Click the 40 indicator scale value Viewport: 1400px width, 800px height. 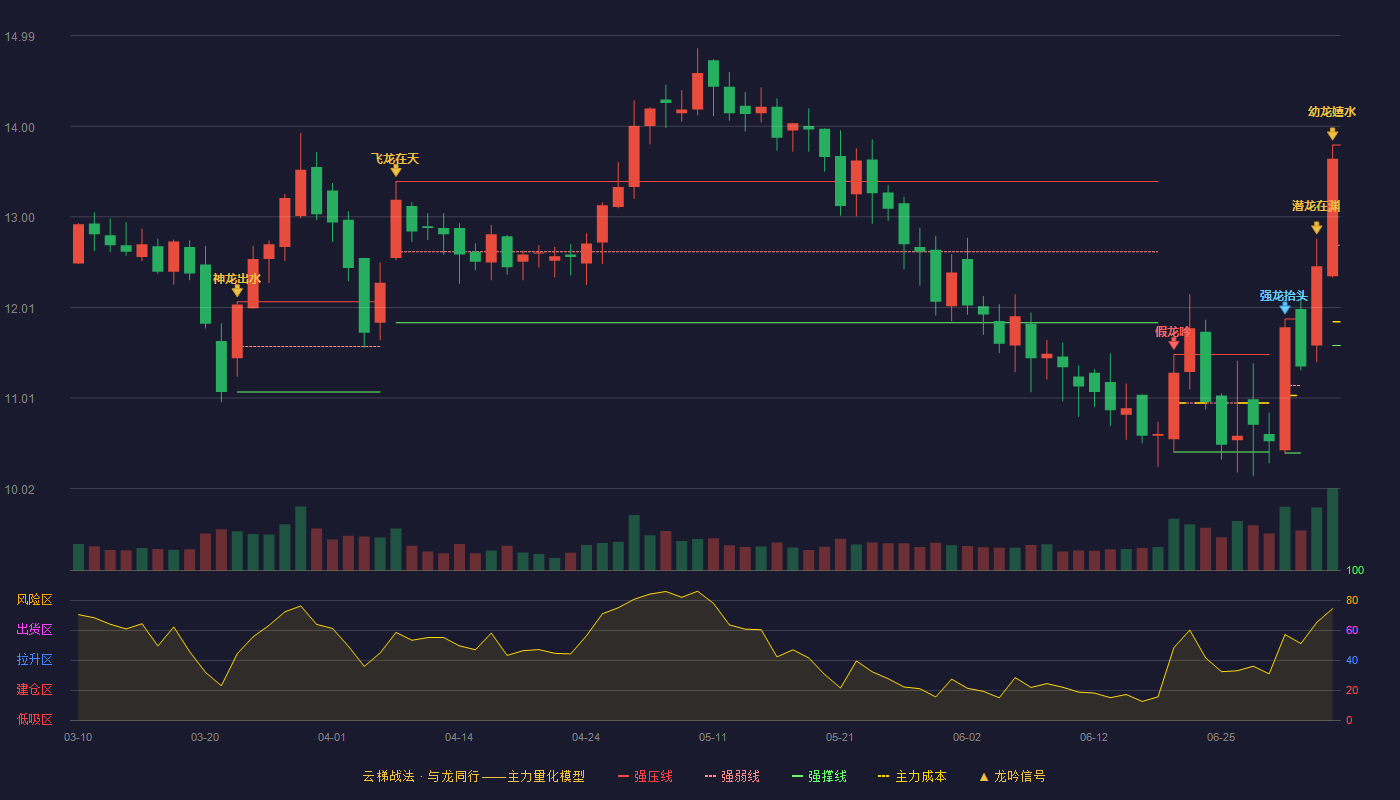pos(1352,660)
